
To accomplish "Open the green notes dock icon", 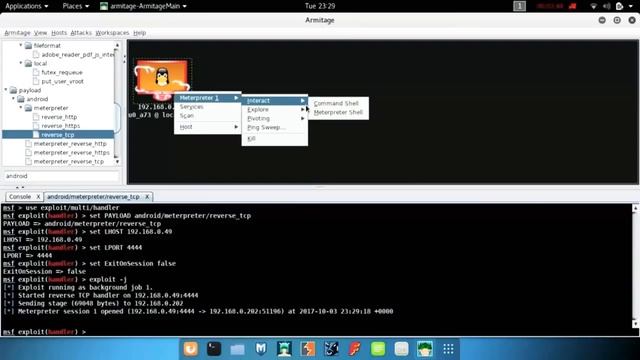I will pos(378,349).
